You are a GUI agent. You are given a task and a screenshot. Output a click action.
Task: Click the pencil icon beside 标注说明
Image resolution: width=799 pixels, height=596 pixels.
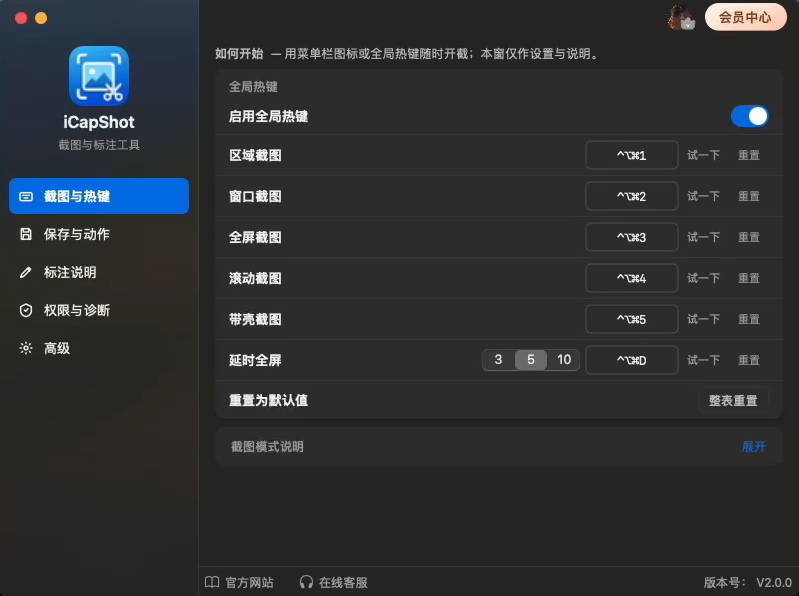[25, 273]
